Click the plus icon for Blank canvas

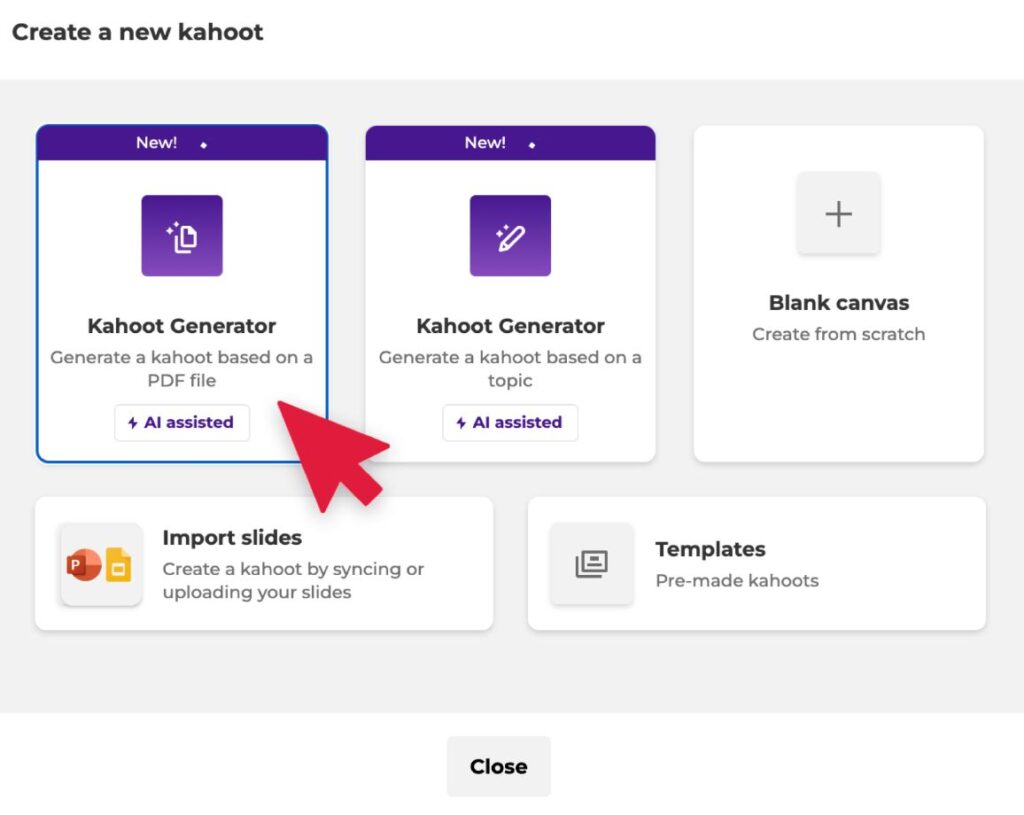coord(839,214)
